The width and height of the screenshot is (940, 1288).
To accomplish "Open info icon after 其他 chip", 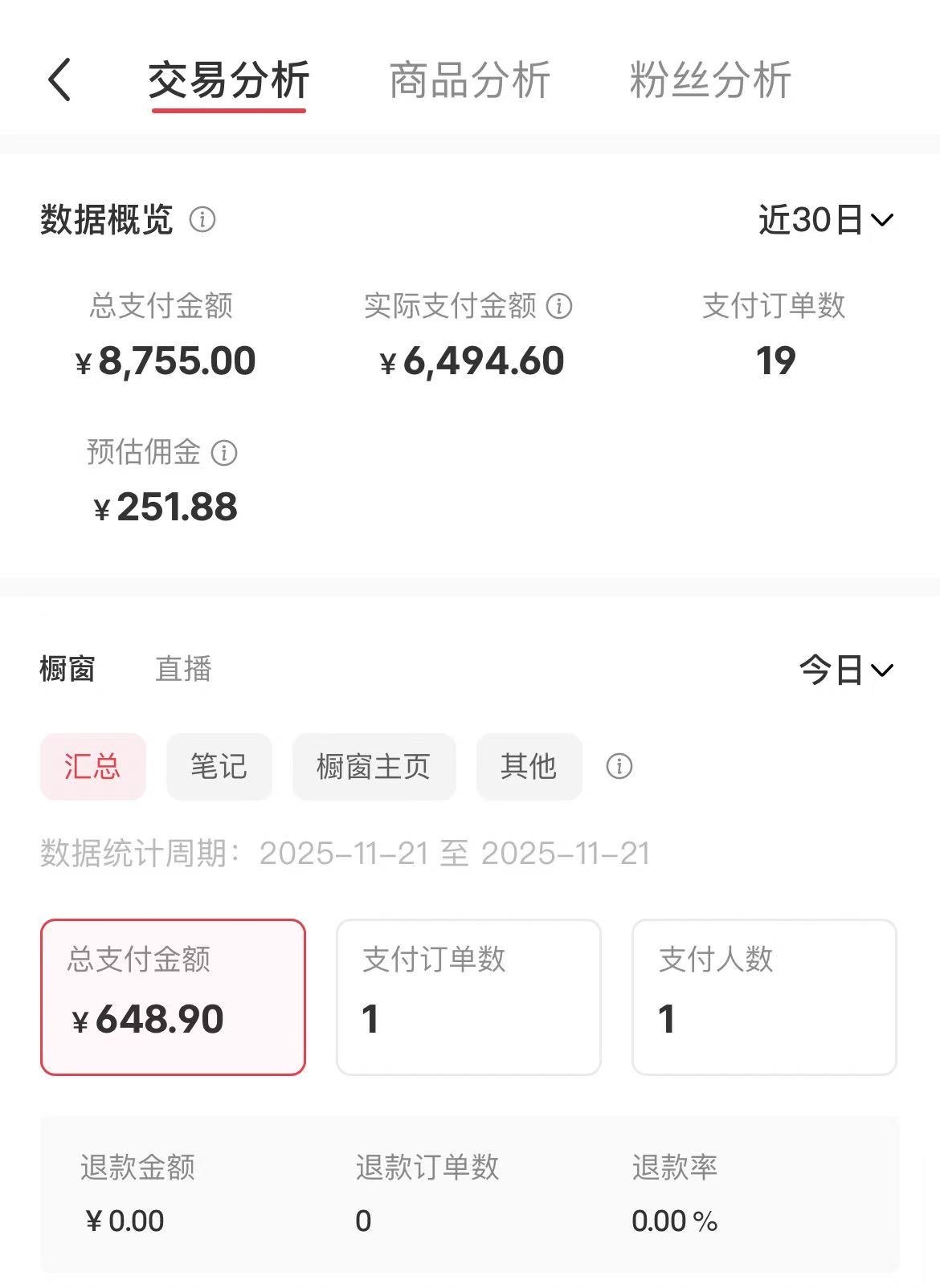I will click(x=619, y=766).
